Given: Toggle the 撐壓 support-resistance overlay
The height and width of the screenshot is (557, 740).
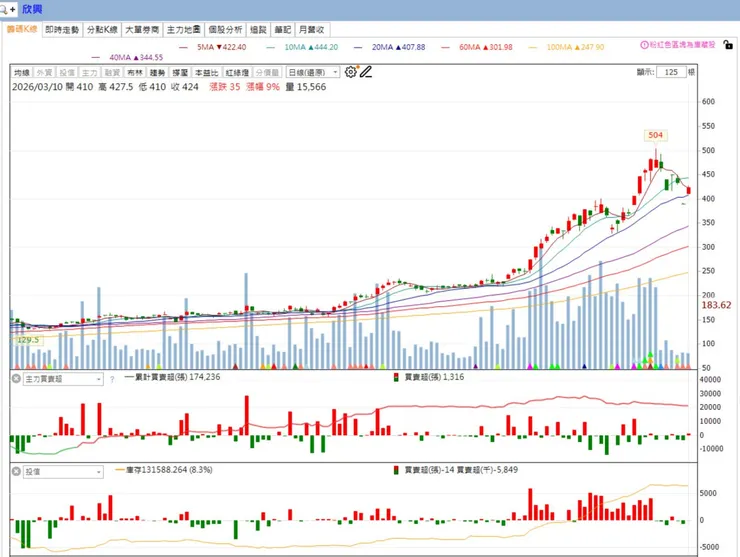Looking at the screenshot, I should tap(180, 72).
